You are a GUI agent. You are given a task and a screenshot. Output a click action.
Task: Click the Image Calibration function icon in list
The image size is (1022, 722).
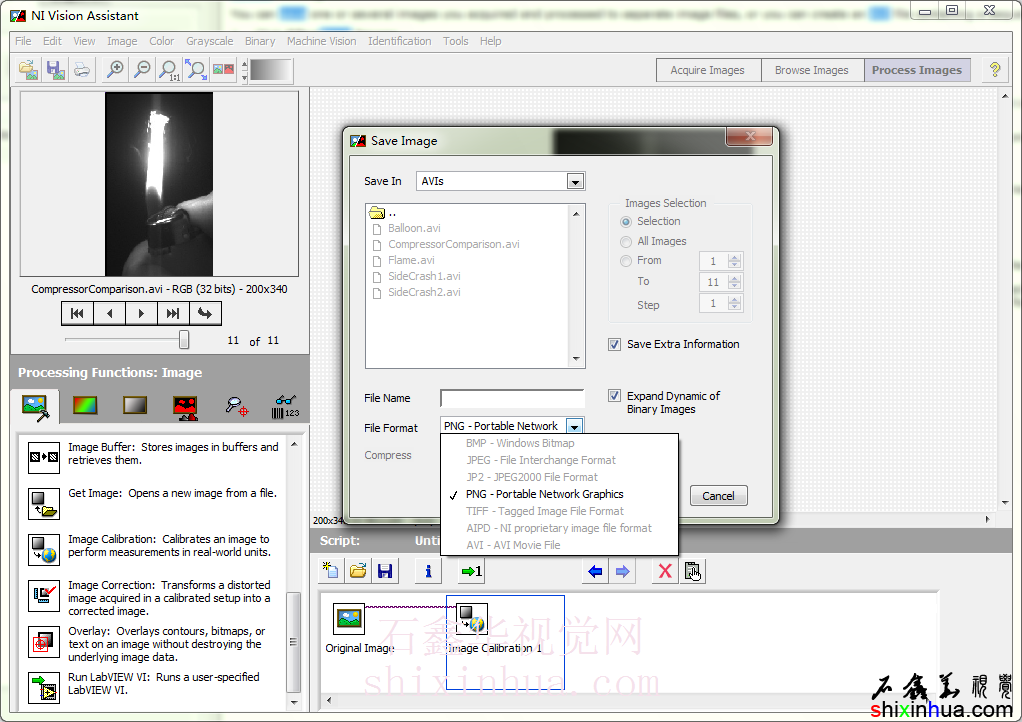click(x=44, y=550)
